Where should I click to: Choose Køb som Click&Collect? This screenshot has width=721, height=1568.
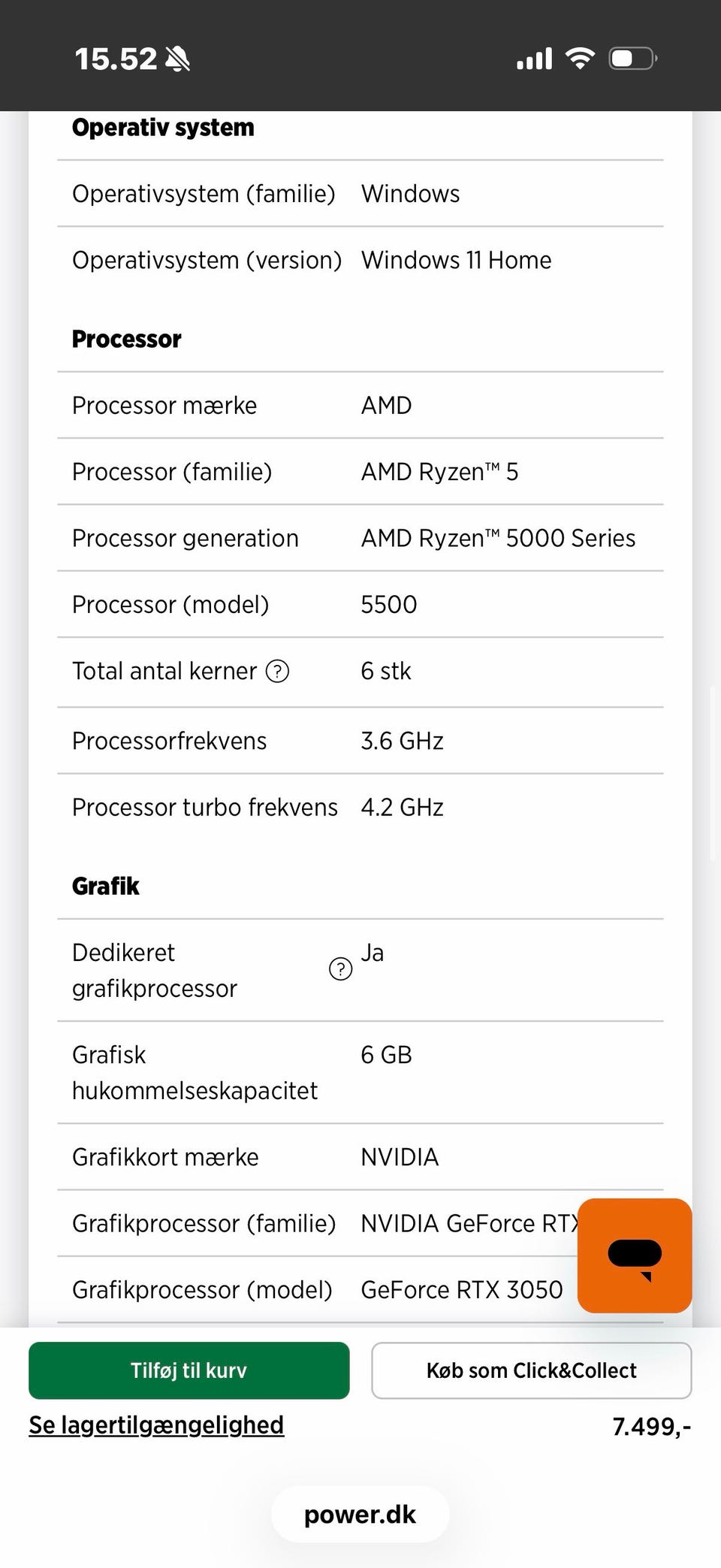point(531,1370)
